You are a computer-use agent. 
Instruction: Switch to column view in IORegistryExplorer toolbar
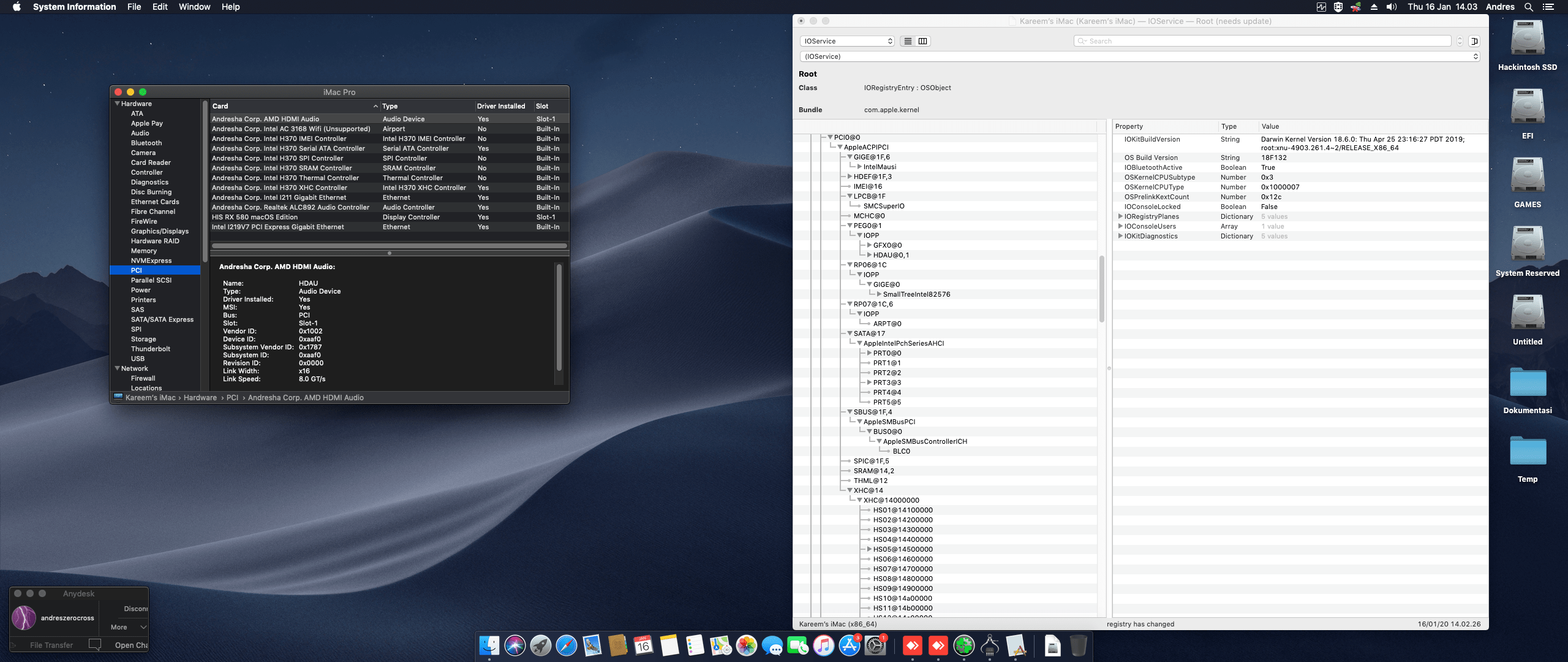pyautogui.click(x=922, y=40)
